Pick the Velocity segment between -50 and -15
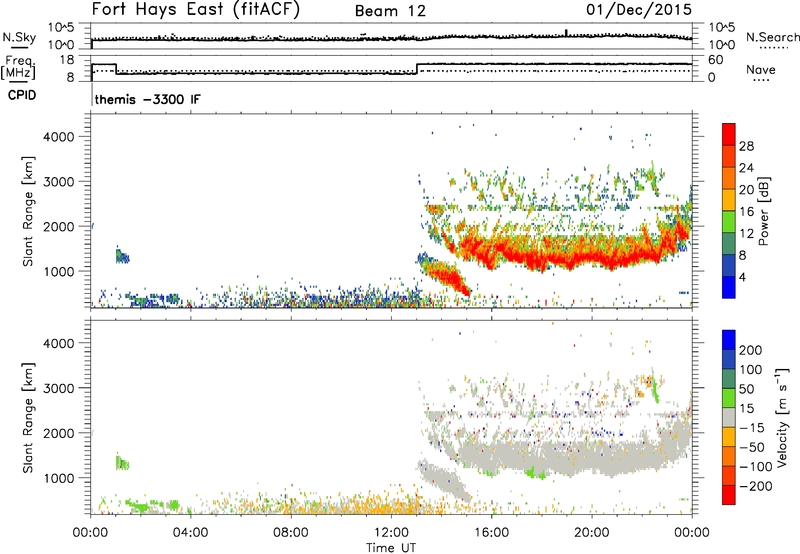Screen dimensions: 800x554 tap(729, 437)
